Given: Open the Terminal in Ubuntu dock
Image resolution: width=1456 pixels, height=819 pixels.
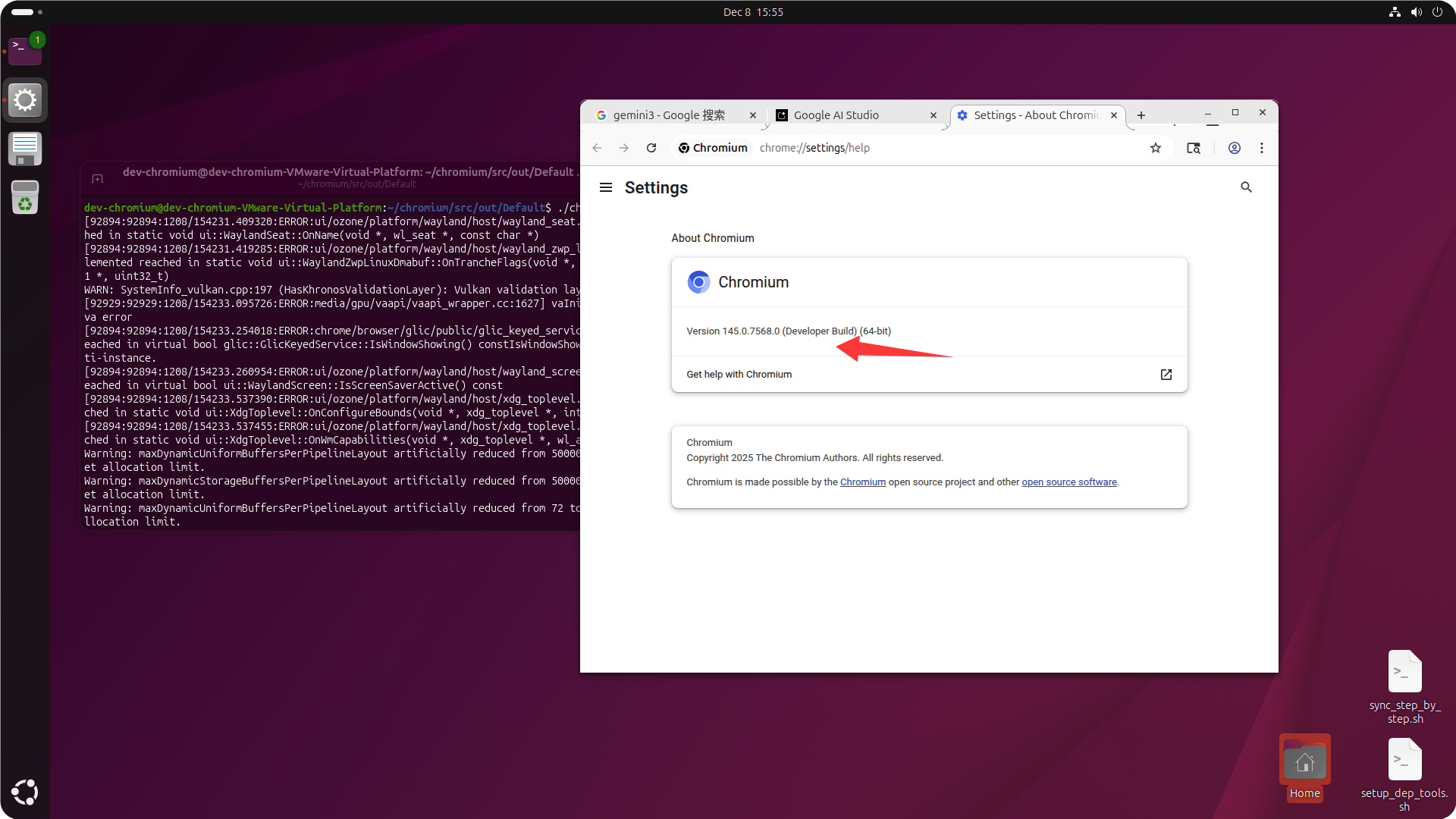Looking at the screenshot, I should pos(24,50).
